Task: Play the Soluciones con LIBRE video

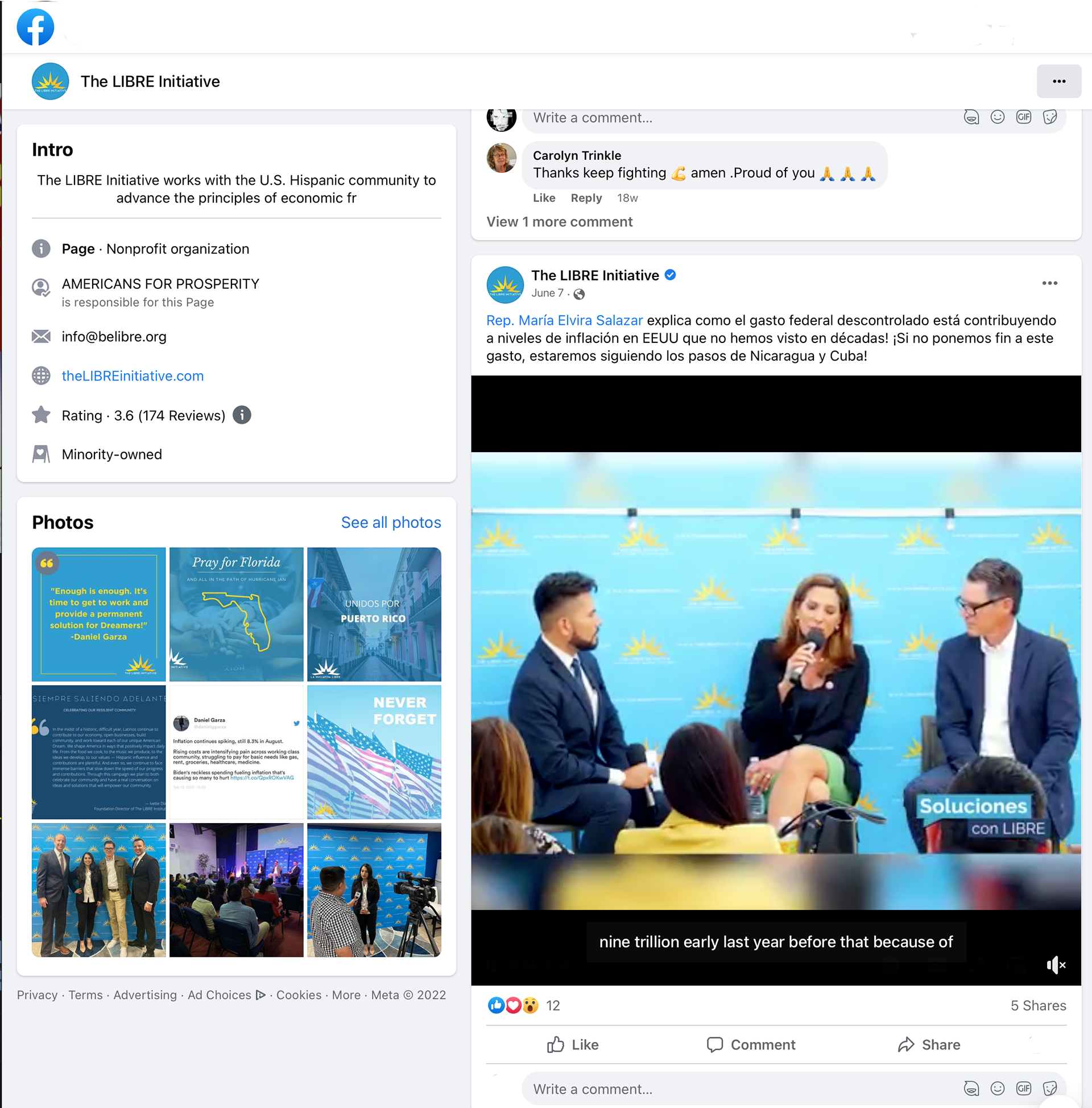Action: pos(776,681)
